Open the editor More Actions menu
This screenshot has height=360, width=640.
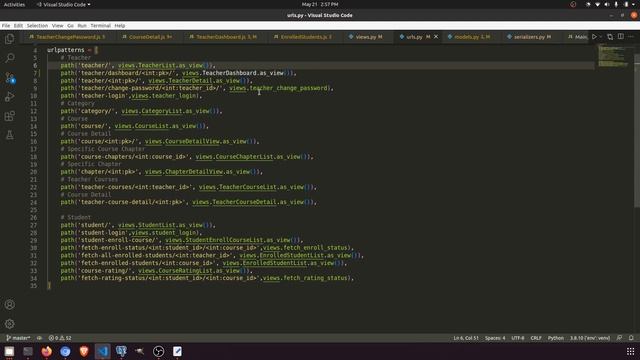631,37
